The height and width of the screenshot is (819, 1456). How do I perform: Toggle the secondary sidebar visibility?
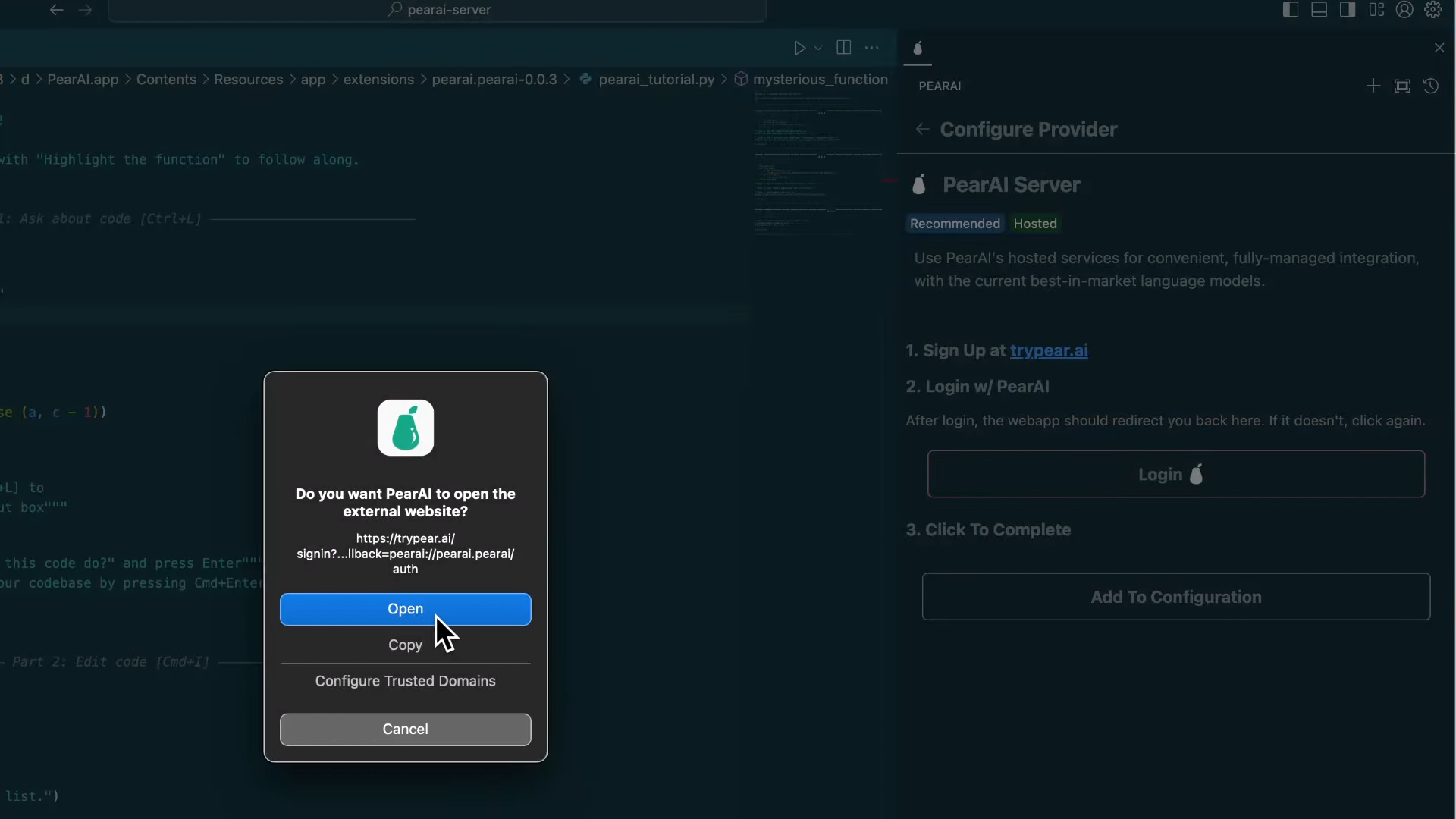click(x=1348, y=10)
